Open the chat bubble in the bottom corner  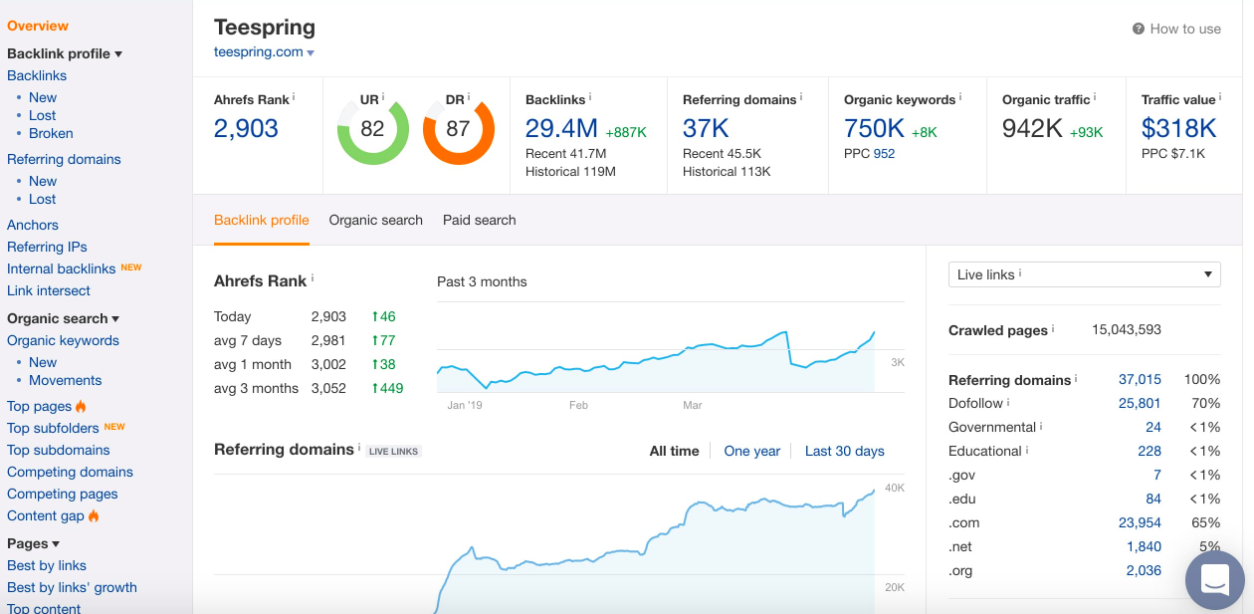[1214, 581]
